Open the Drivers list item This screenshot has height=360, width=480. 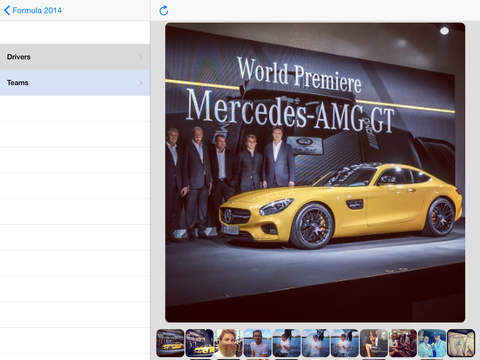(75, 57)
